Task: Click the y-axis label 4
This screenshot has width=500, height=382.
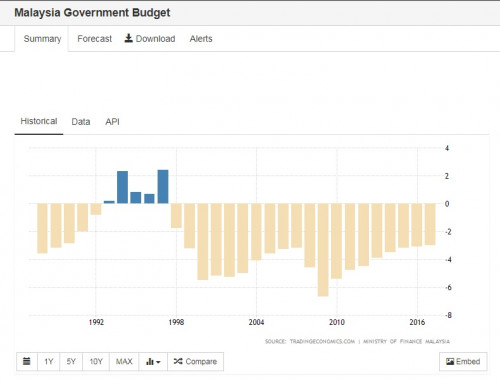Action: (447, 148)
